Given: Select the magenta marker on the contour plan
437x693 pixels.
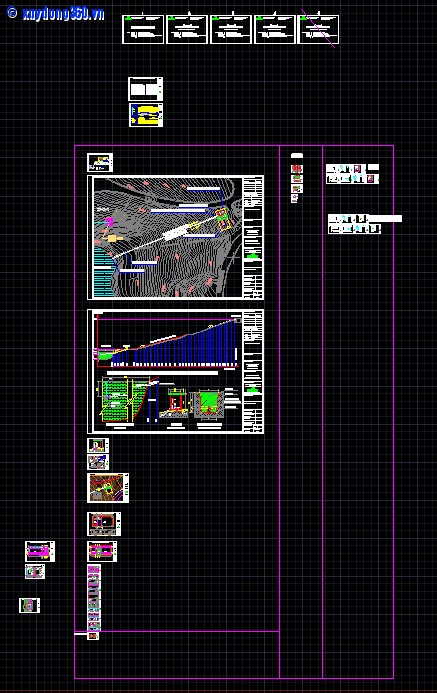Looking at the screenshot, I should [x=109, y=221].
